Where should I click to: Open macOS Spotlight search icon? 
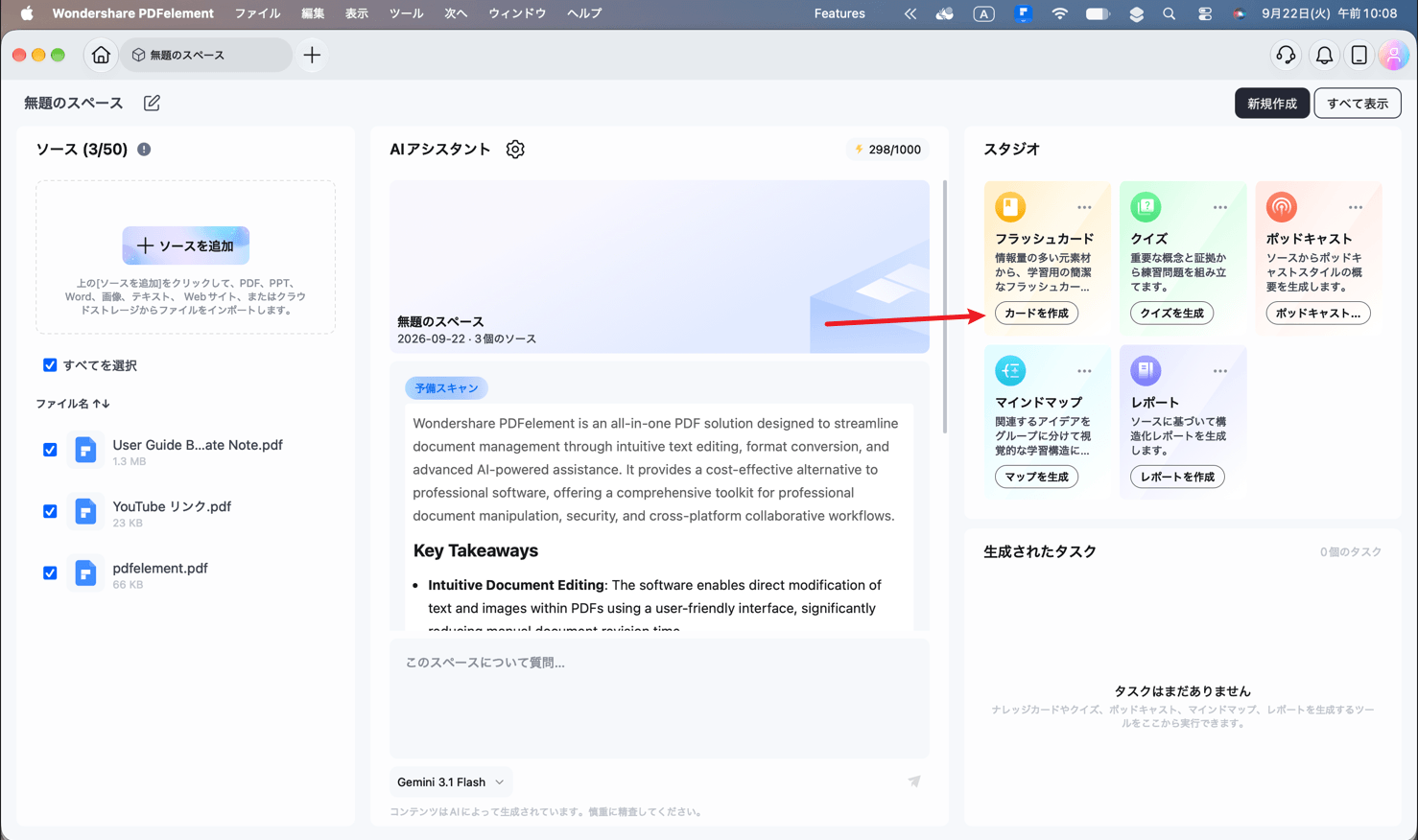1169,13
